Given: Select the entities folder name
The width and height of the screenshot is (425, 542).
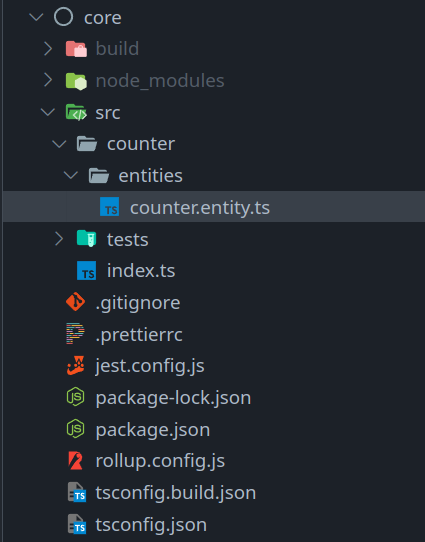Looking at the screenshot, I should pos(151,176).
